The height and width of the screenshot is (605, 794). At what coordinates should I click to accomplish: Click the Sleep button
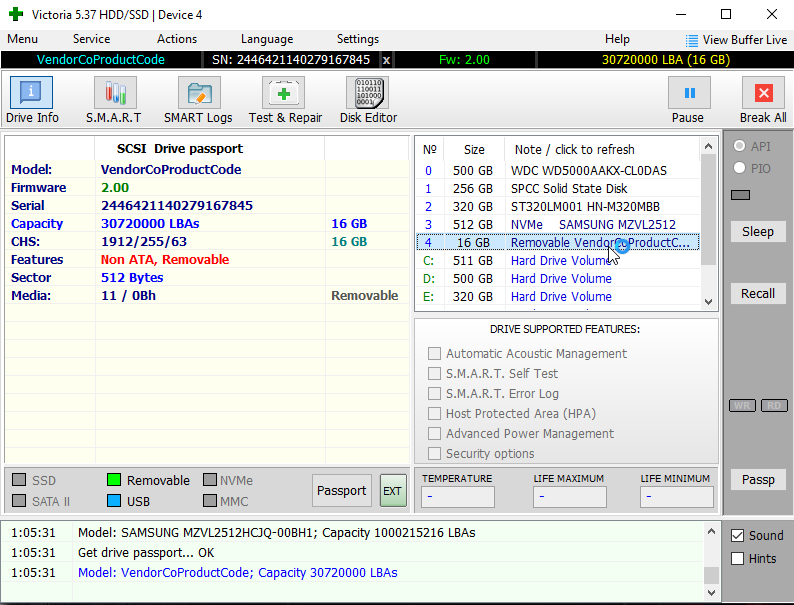(x=758, y=232)
